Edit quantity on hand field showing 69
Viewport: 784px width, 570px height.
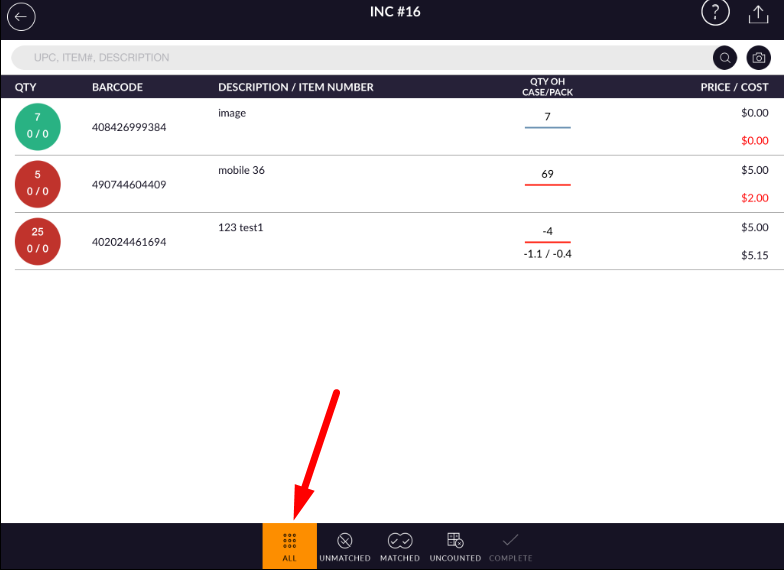(547, 175)
